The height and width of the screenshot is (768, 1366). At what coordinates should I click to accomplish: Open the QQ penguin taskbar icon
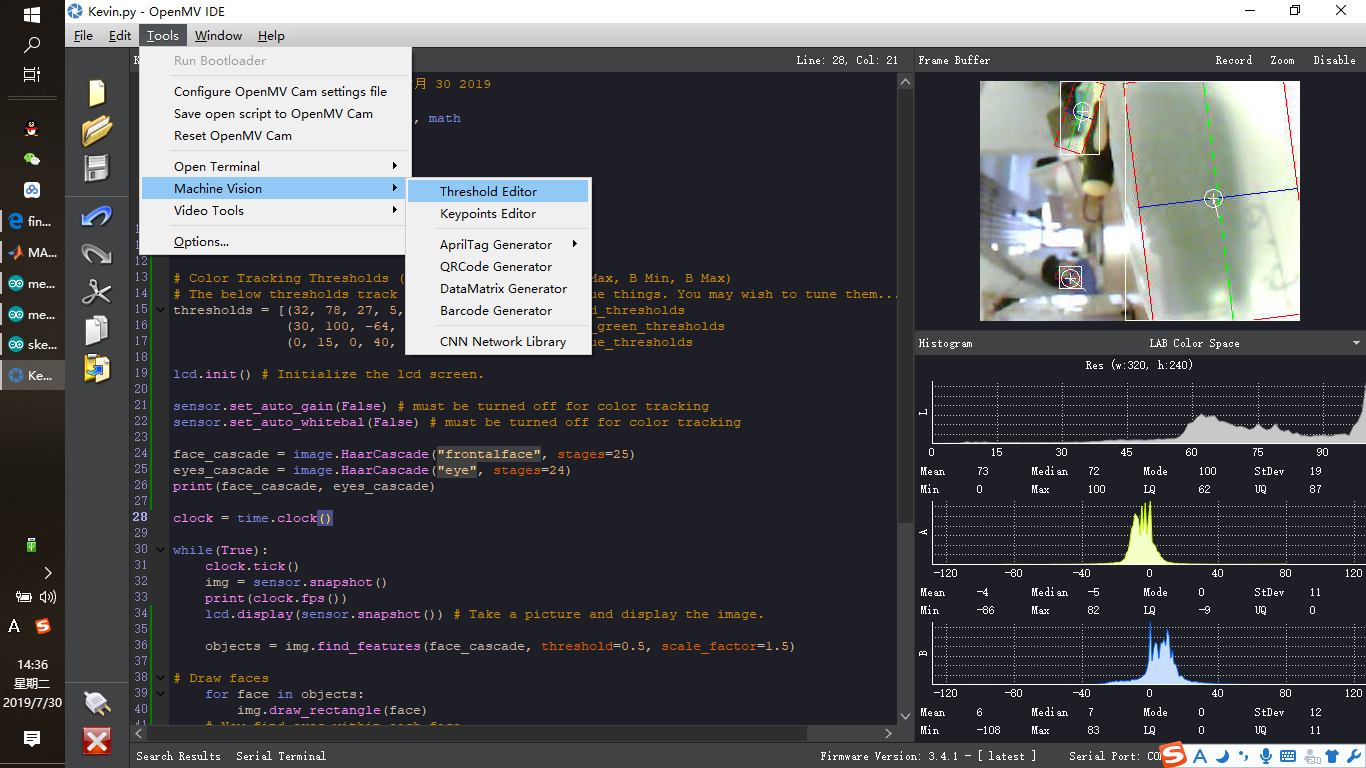pyautogui.click(x=32, y=128)
